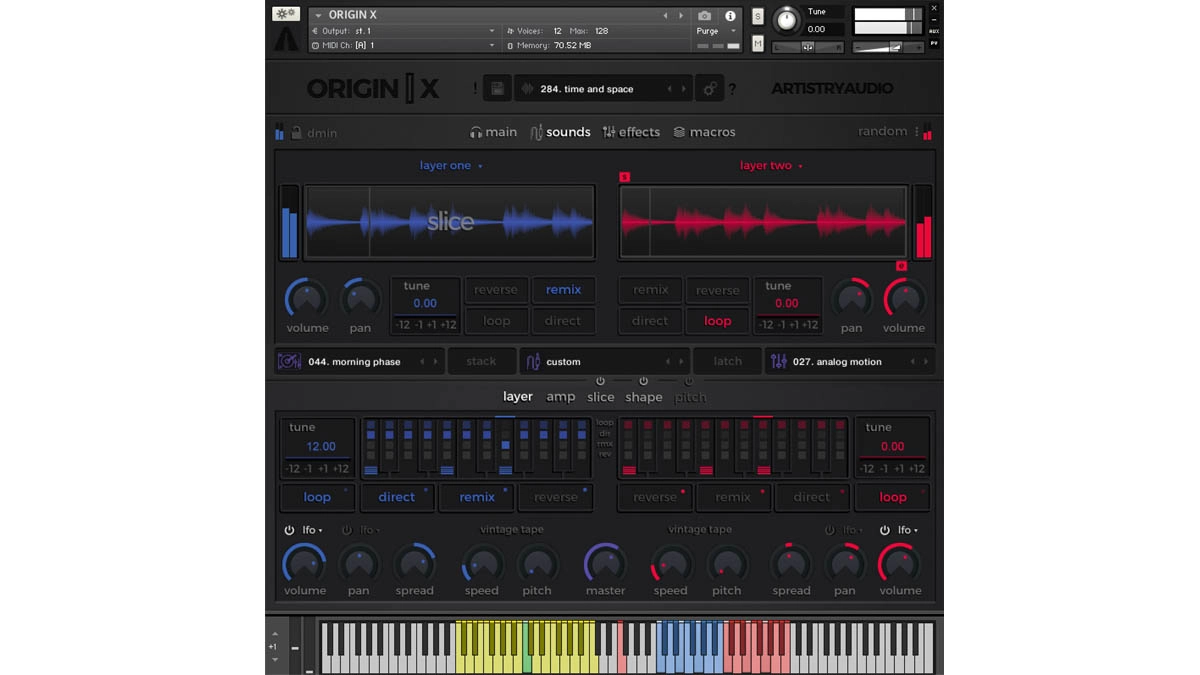Click the 12.00 tune value field

coord(321,447)
